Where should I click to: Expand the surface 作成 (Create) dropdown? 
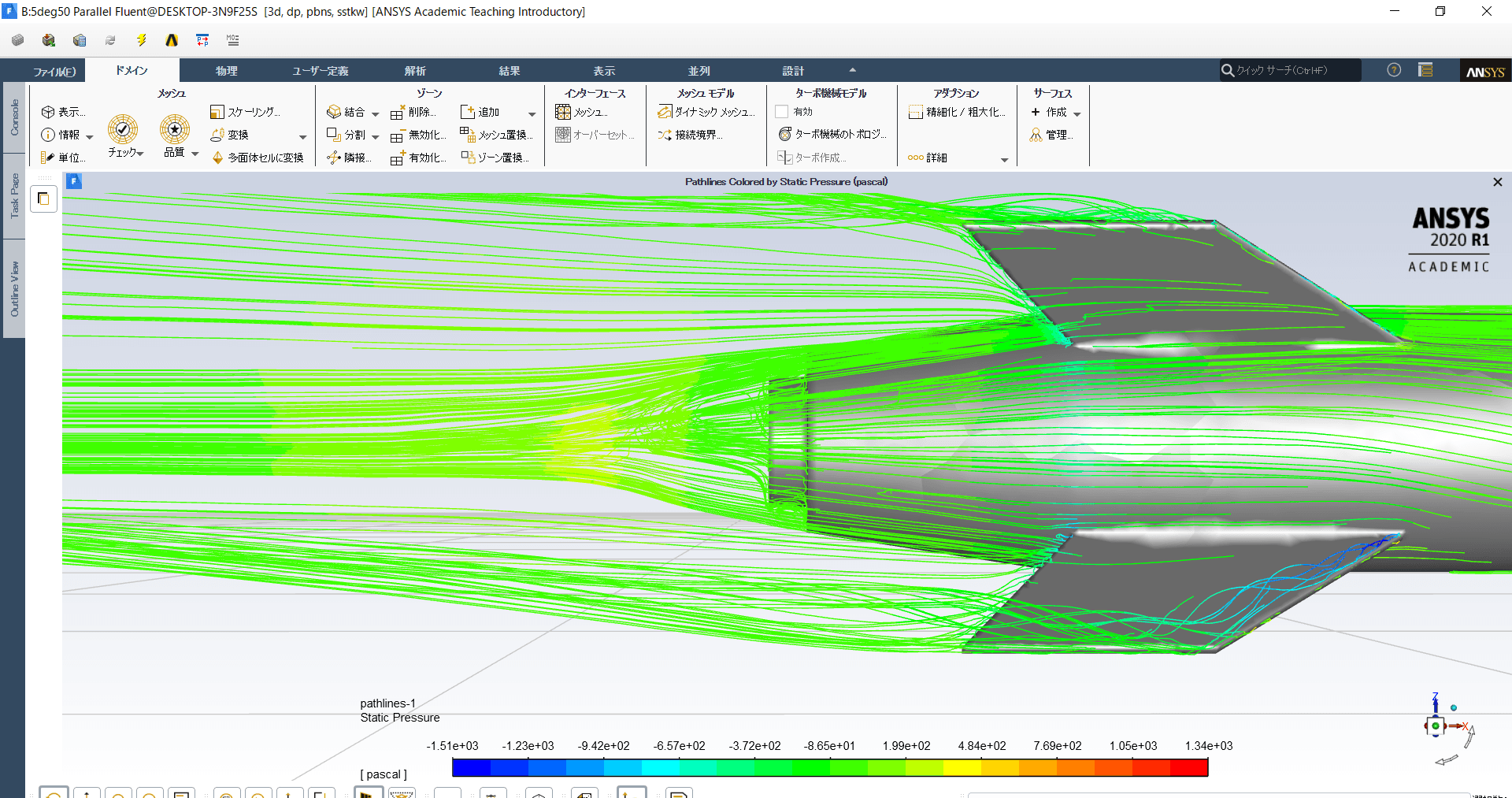click(1077, 113)
